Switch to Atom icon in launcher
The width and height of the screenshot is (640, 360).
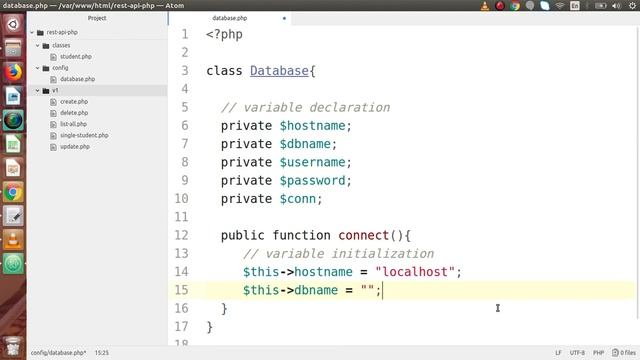coord(13,121)
